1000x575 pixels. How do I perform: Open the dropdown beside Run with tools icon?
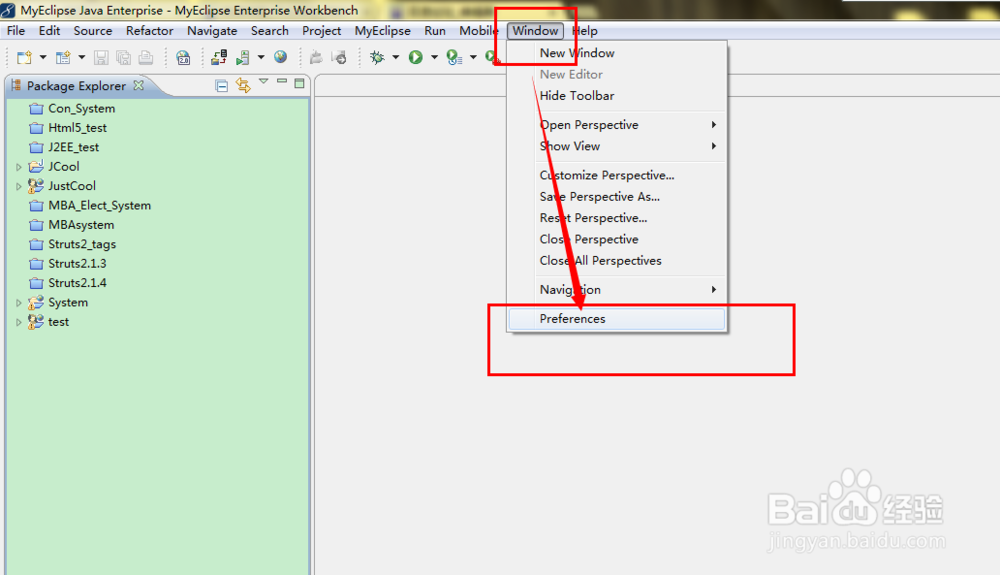[473, 57]
